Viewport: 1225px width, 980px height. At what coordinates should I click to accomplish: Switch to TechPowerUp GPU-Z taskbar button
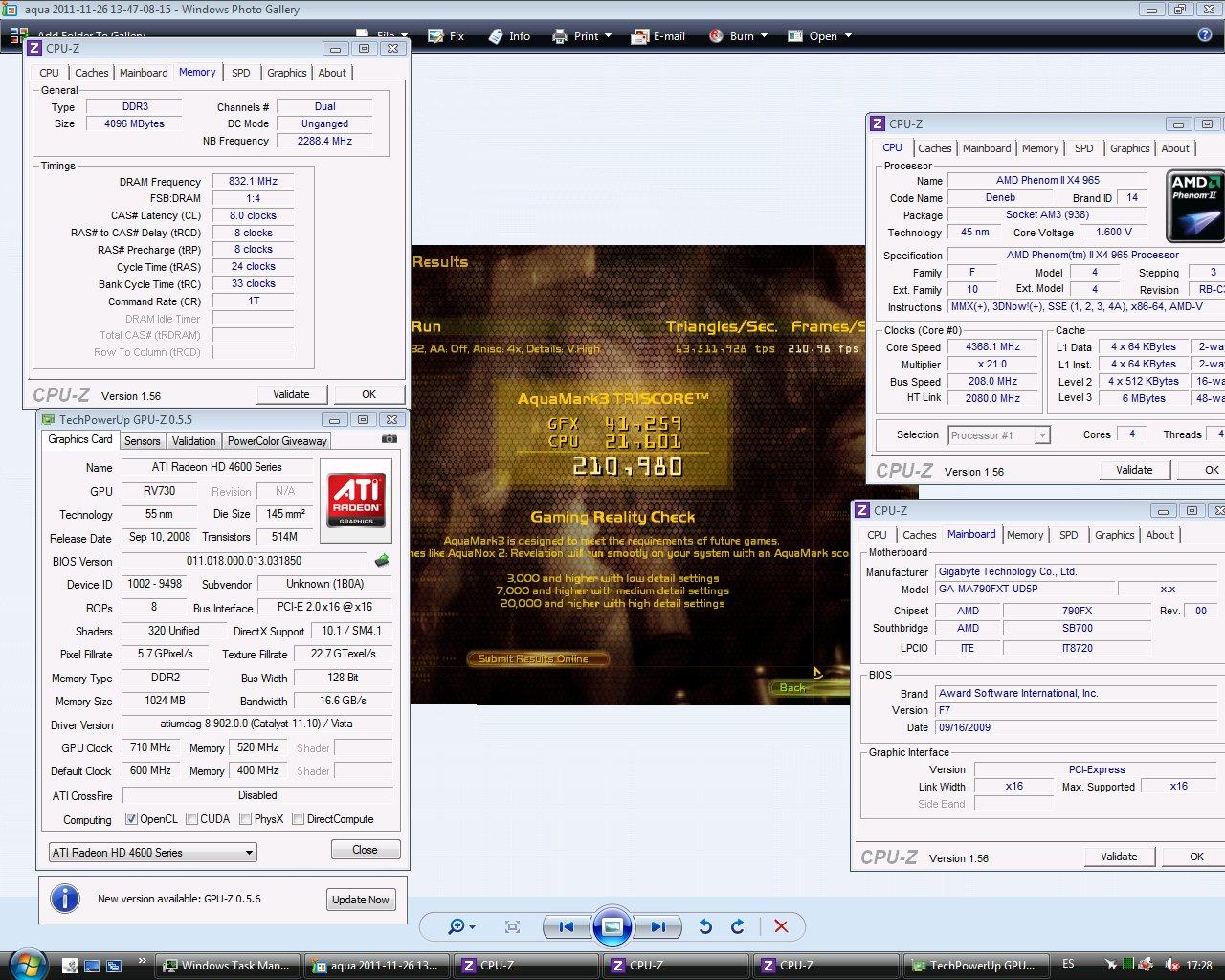pyautogui.click(x=975, y=965)
